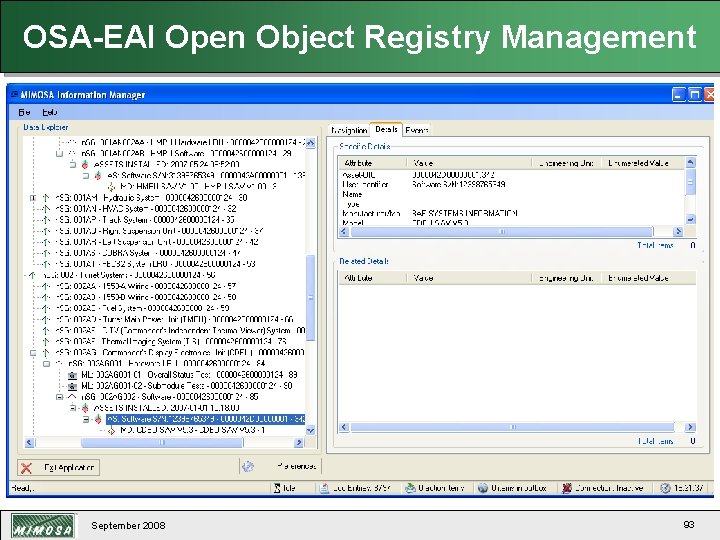Click 'Connection Inactive' status text
The height and width of the screenshot is (540, 720).
tap(609, 488)
